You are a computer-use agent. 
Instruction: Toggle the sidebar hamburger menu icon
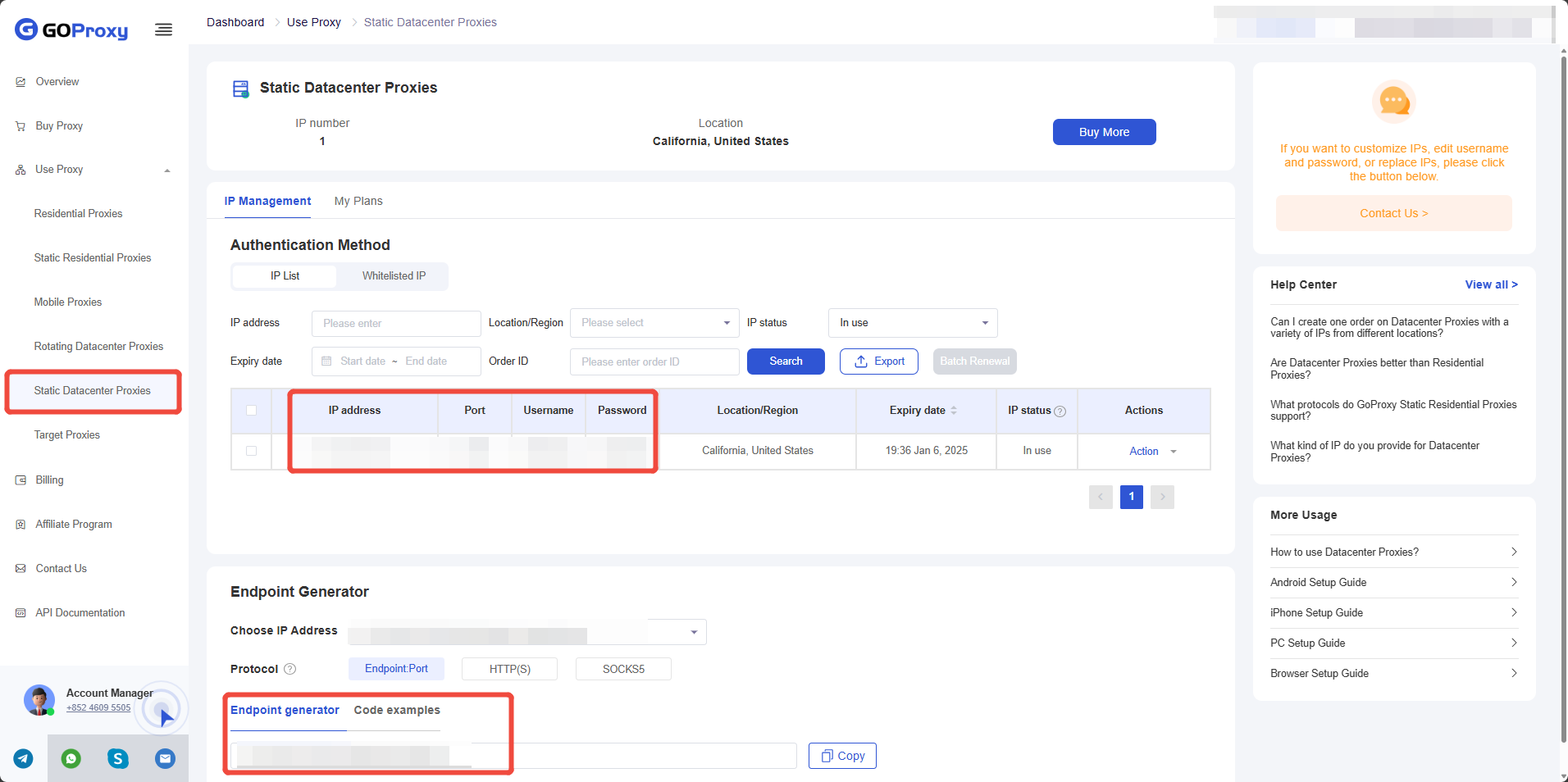tap(163, 30)
